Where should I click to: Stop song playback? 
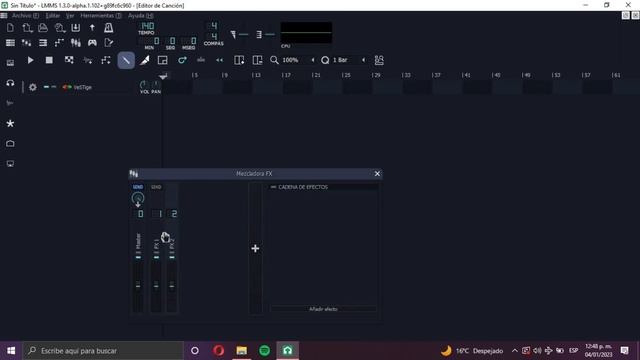click(x=49, y=60)
